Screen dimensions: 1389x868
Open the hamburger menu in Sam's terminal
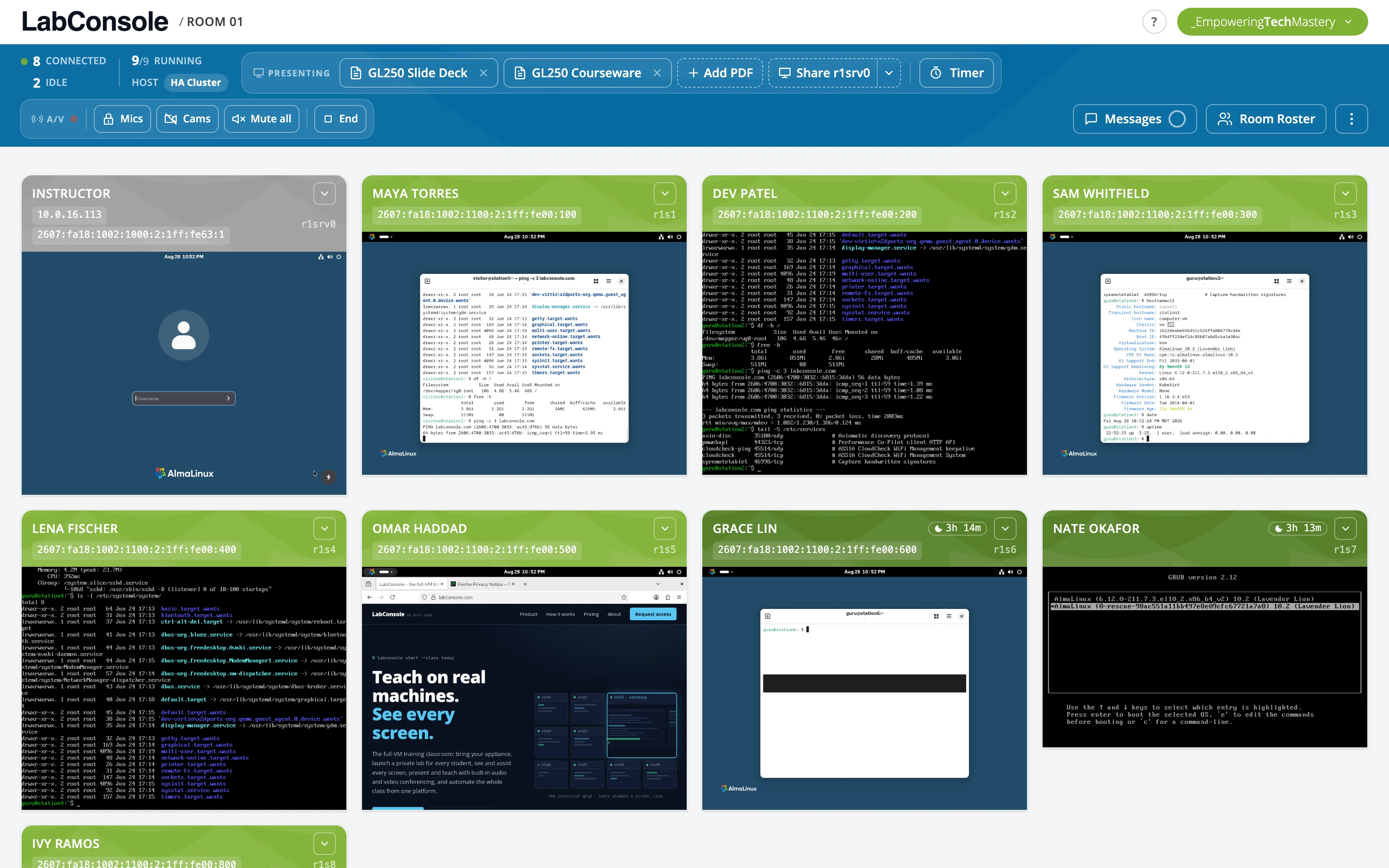(x=1289, y=281)
